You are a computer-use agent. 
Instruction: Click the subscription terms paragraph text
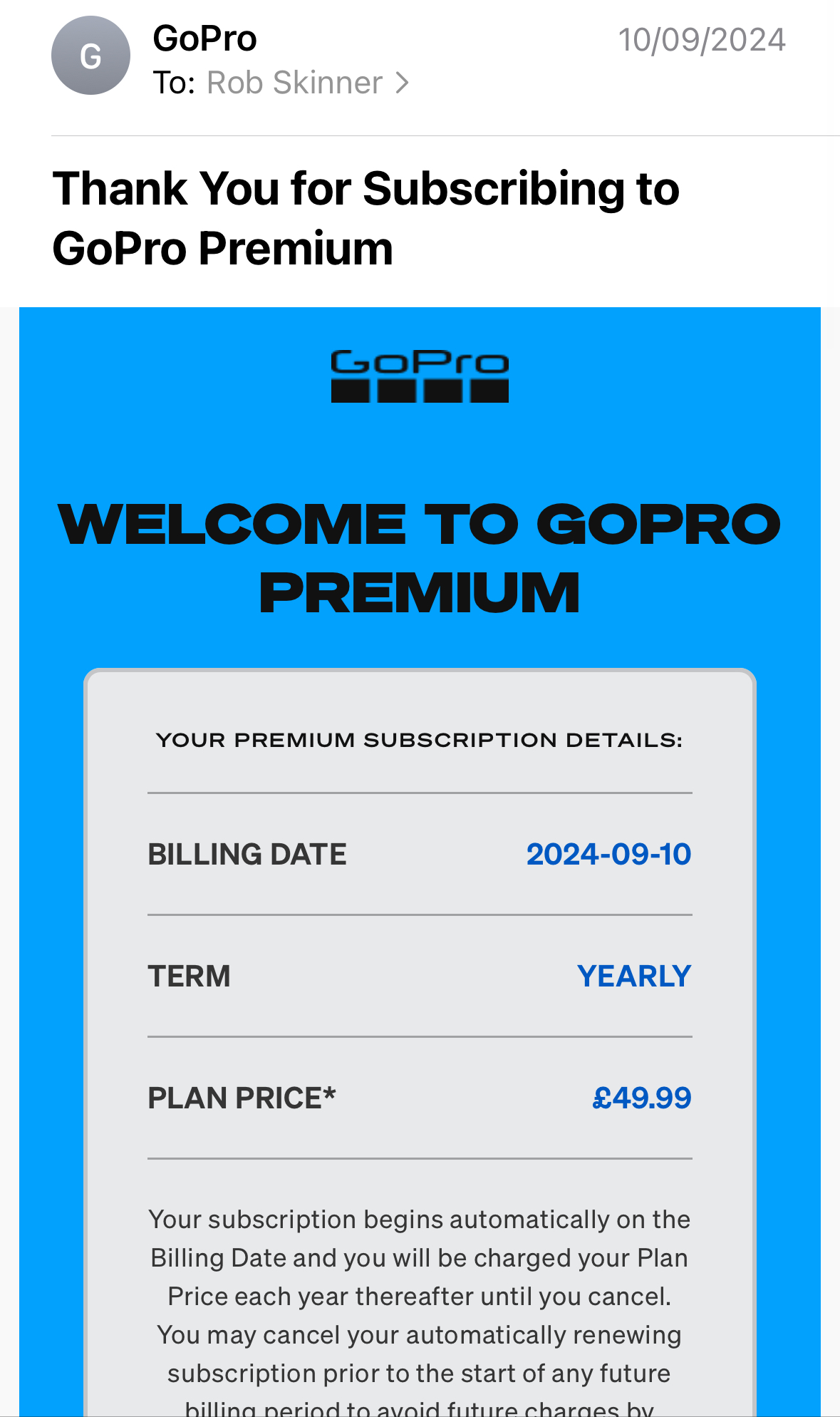420,1258
